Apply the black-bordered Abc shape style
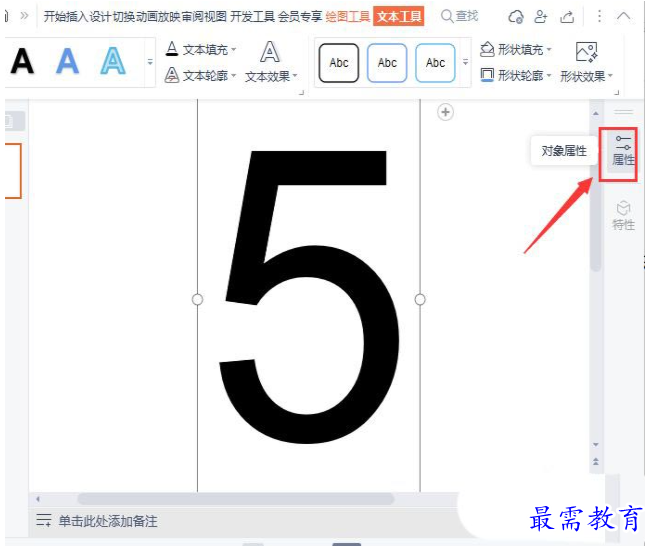 (339, 63)
